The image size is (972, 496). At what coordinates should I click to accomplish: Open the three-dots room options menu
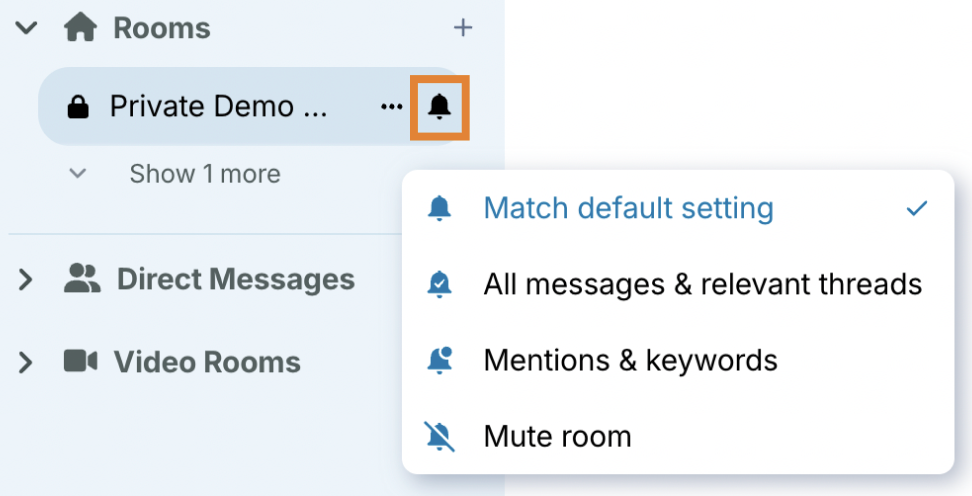pyautogui.click(x=392, y=107)
